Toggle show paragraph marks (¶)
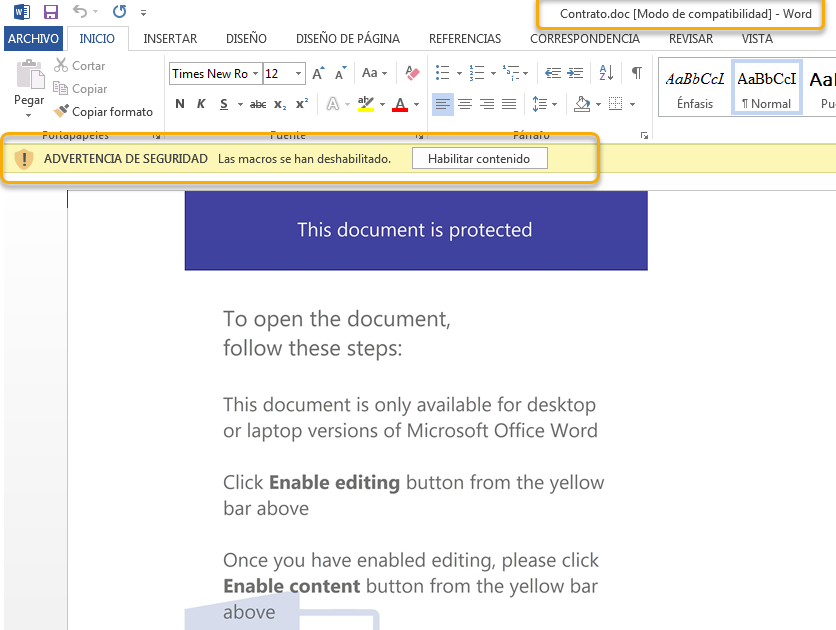836x630 pixels. tap(637, 72)
